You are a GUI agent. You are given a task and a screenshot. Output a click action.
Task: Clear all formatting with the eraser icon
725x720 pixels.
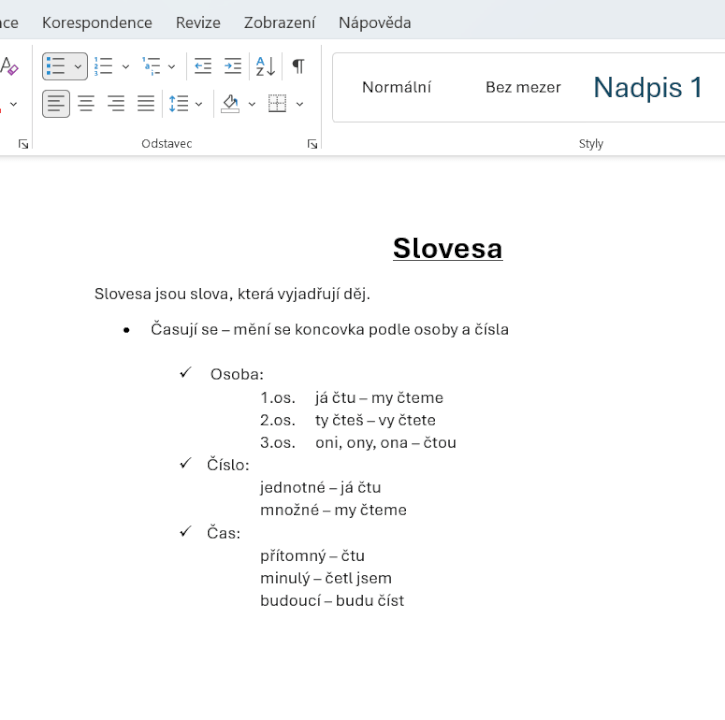pyautogui.click(x=9, y=66)
